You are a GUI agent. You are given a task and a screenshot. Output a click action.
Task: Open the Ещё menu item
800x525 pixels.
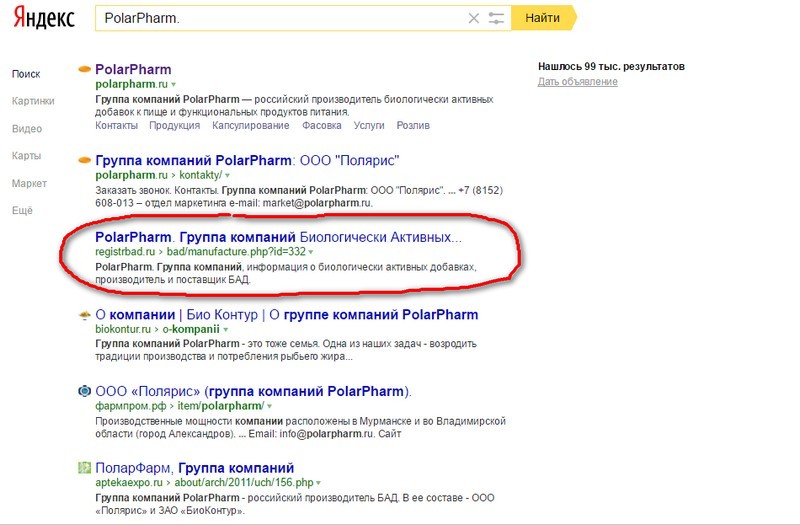pos(23,211)
